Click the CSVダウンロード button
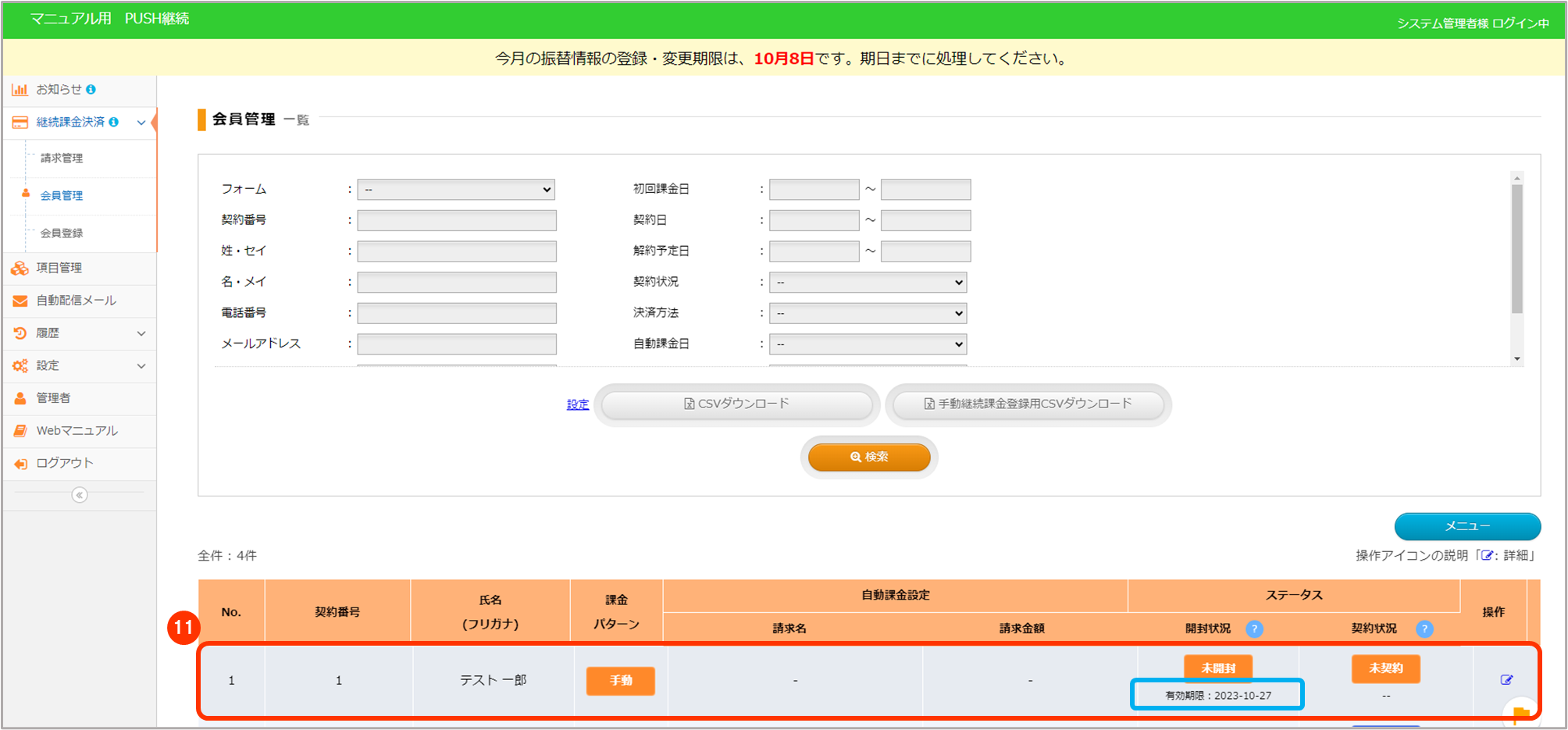The height and width of the screenshot is (730, 1568). [736, 404]
